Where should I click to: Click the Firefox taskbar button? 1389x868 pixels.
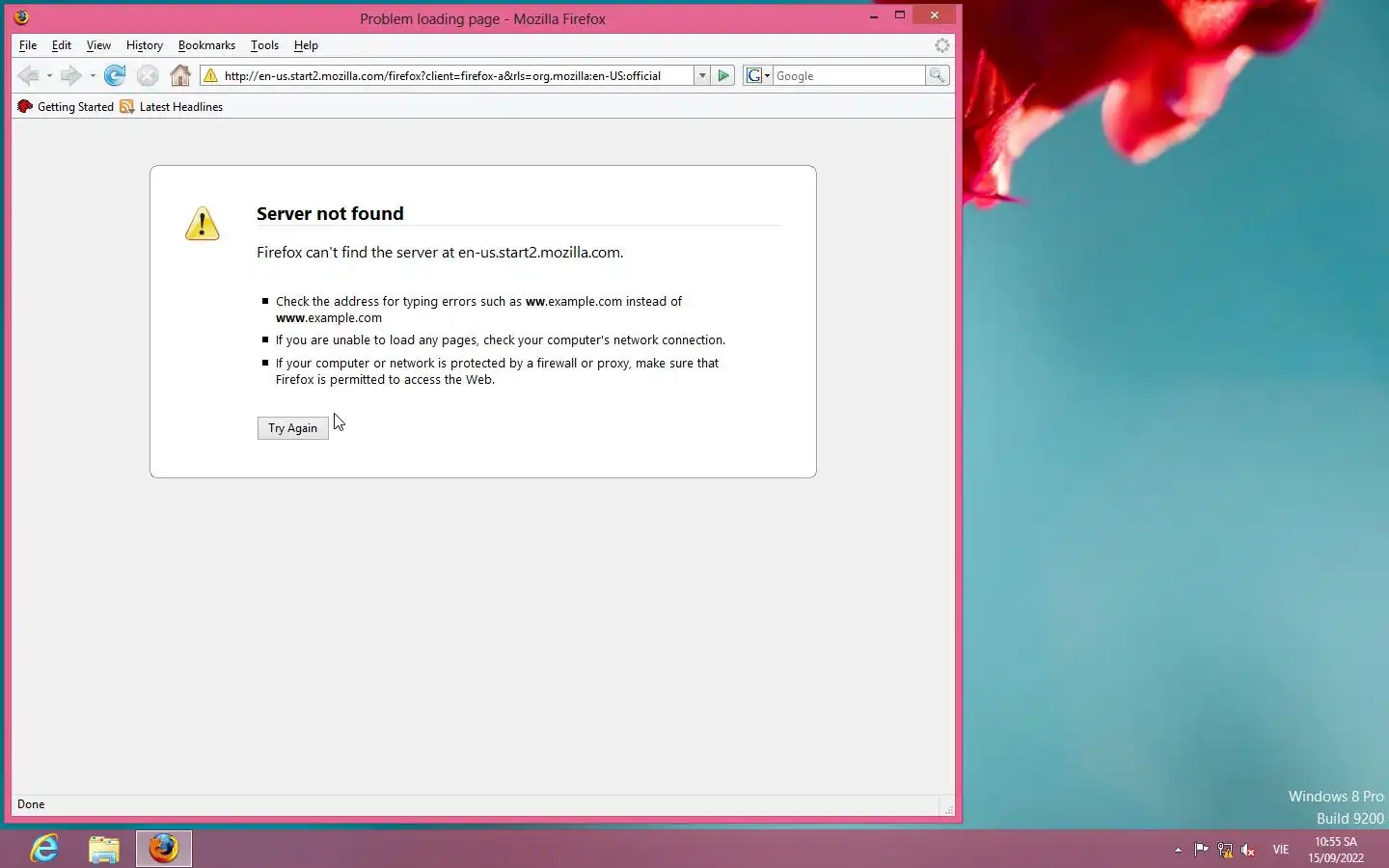[163, 849]
